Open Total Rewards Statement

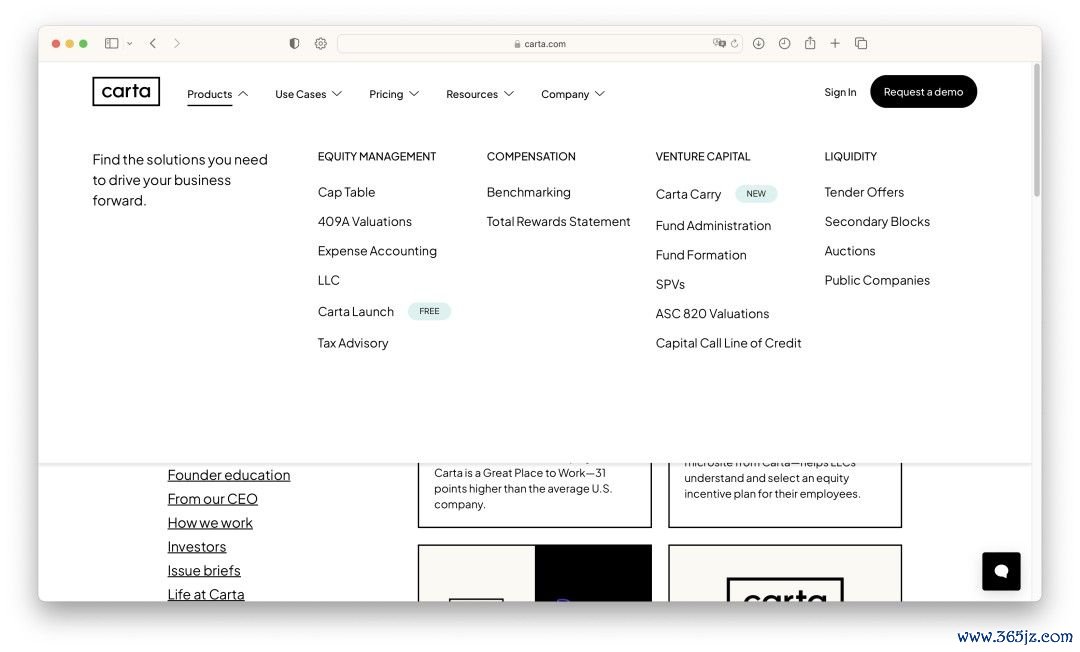coord(558,222)
